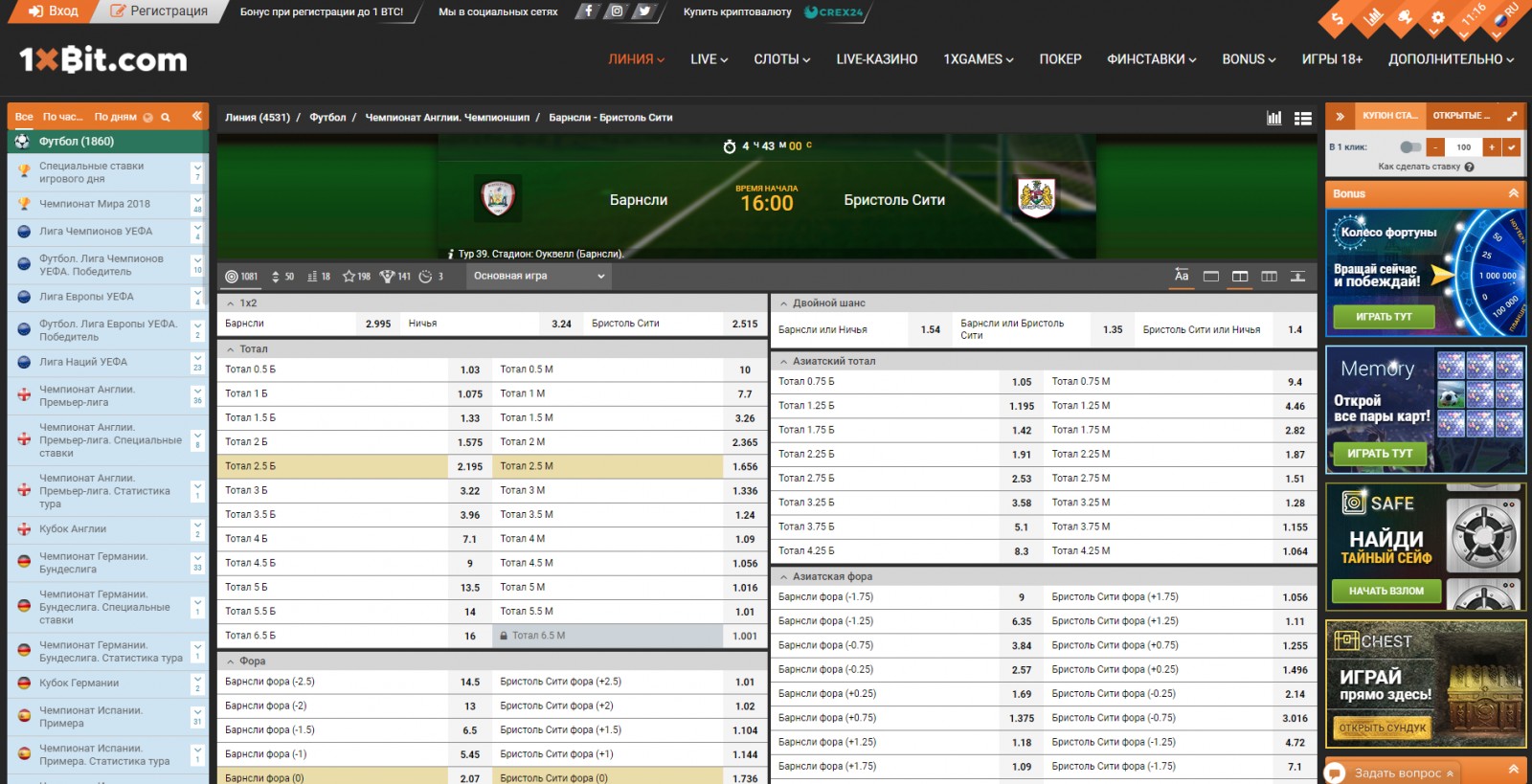Collapse bet slip with double-arrow icon
1532x784 pixels.
[x=1340, y=116]
